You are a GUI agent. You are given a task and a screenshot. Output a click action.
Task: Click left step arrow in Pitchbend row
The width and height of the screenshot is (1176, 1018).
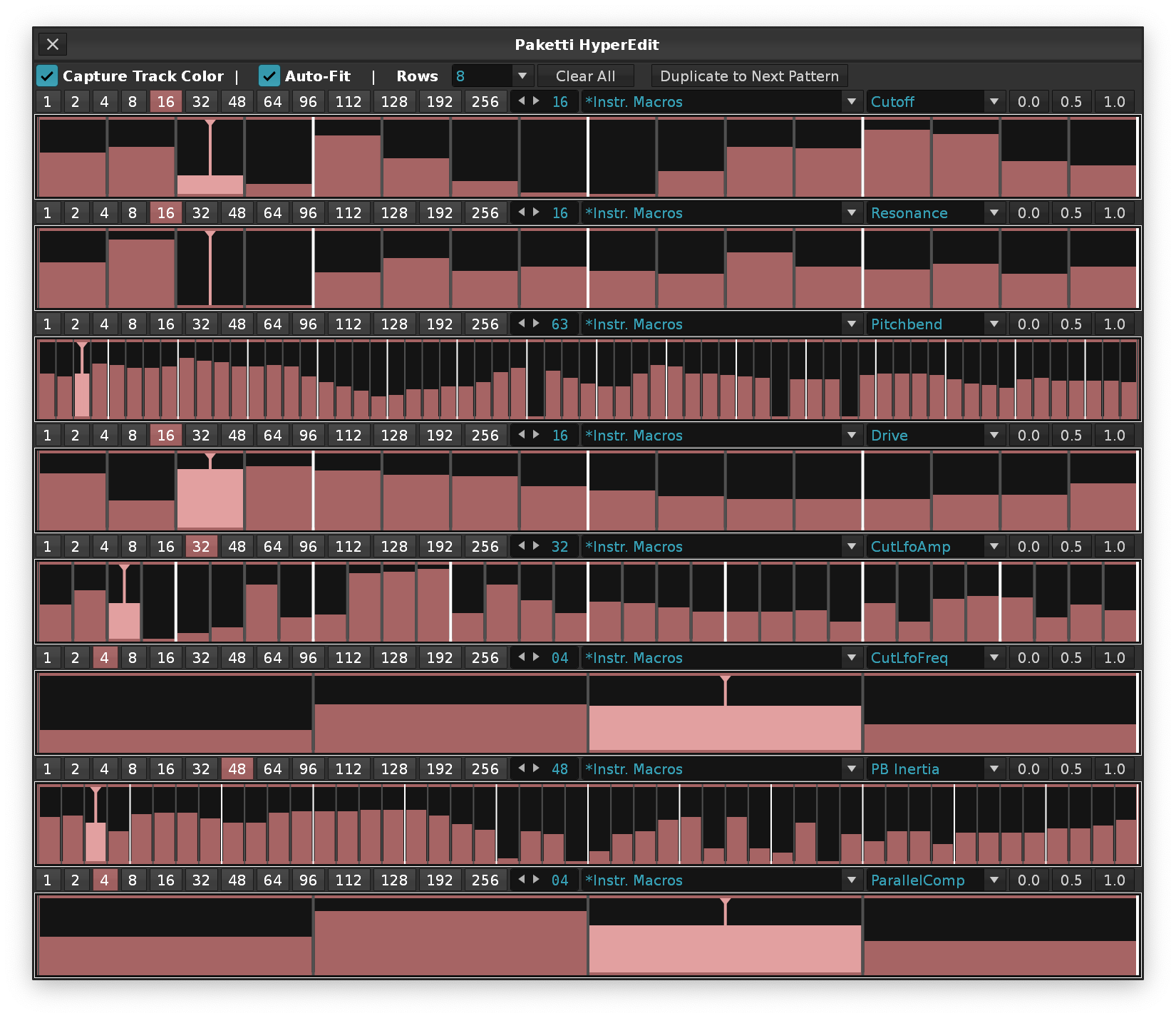point(521,324)
